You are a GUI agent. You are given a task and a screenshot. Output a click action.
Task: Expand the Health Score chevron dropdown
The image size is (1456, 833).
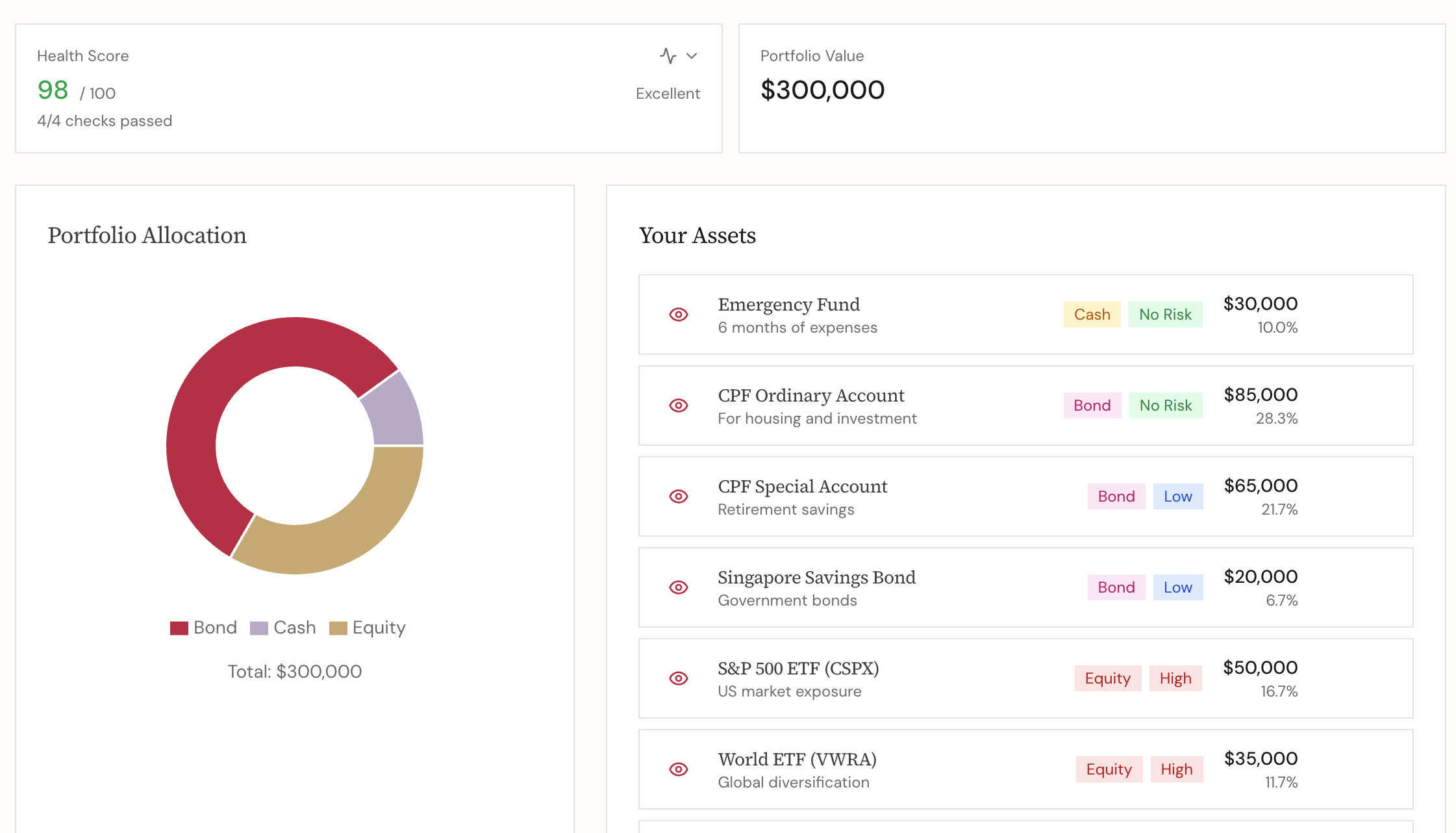pos(690,57)
